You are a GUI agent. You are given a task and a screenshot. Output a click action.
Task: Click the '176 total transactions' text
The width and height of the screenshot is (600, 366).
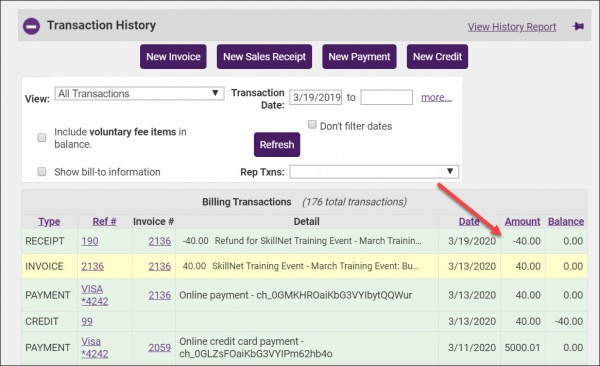click(354, 202)
